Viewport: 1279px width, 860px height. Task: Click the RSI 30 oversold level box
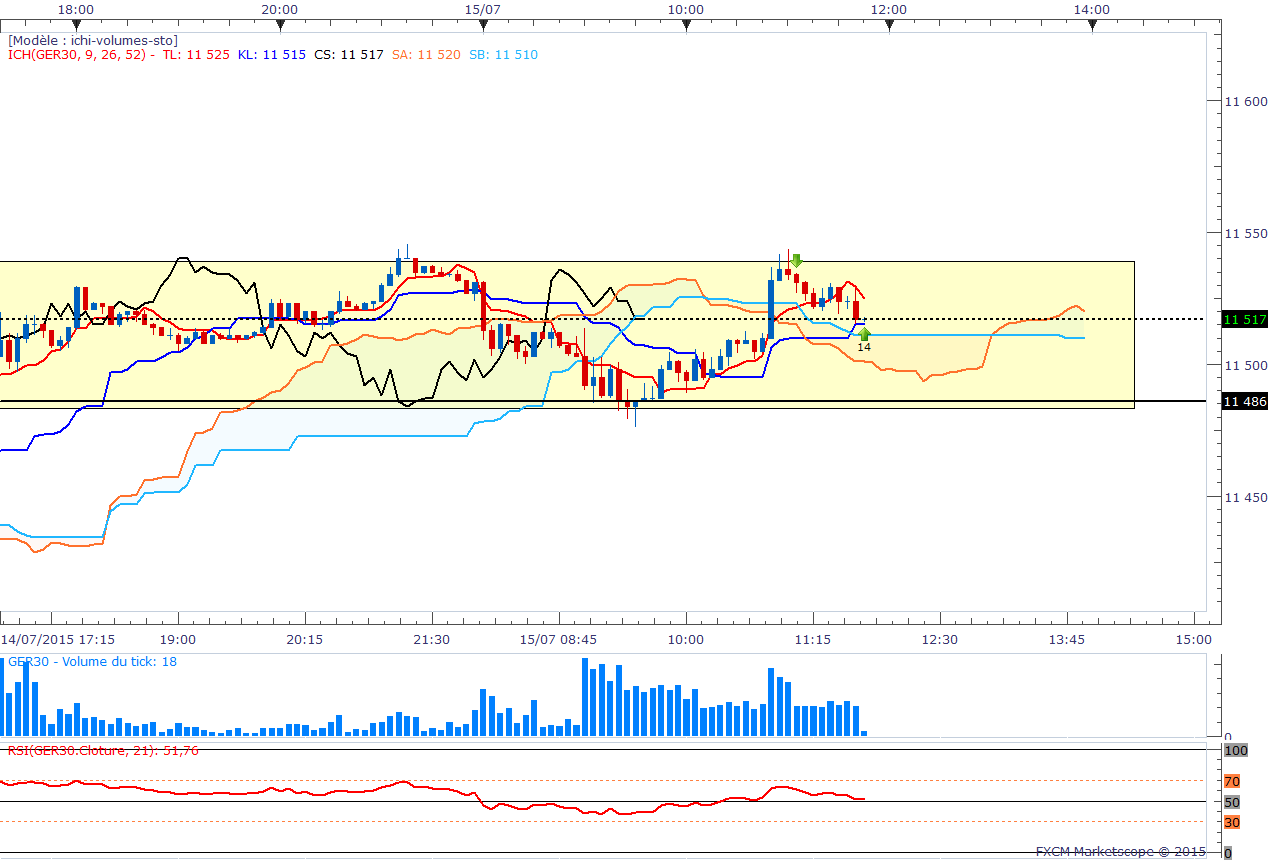[1232, 822]
